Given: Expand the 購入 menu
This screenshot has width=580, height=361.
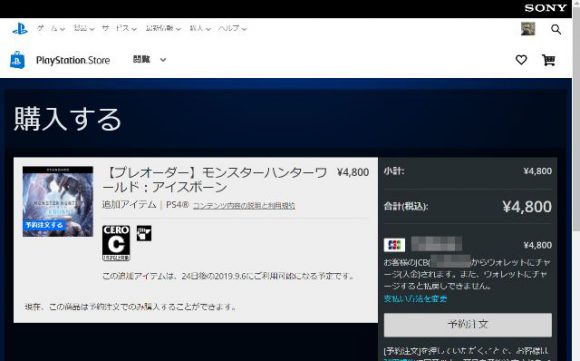Looking at the screenshot, I should click(x=200, y=28).
